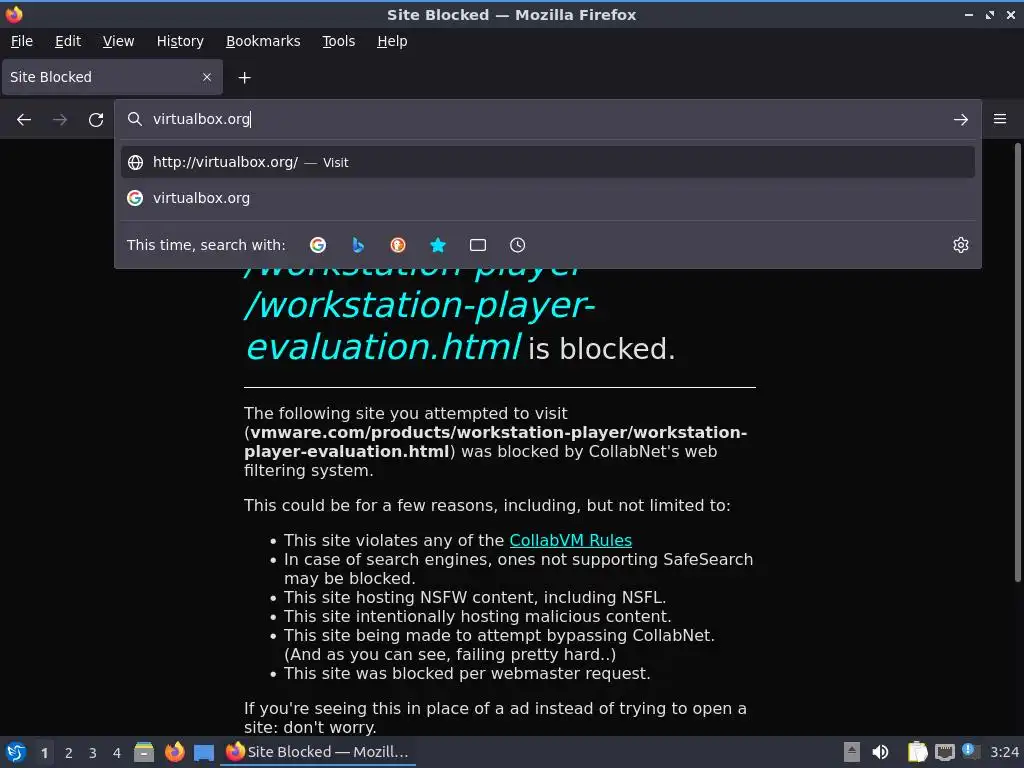
Task: Open the clipboard manager tray icon
Action: 918,752
